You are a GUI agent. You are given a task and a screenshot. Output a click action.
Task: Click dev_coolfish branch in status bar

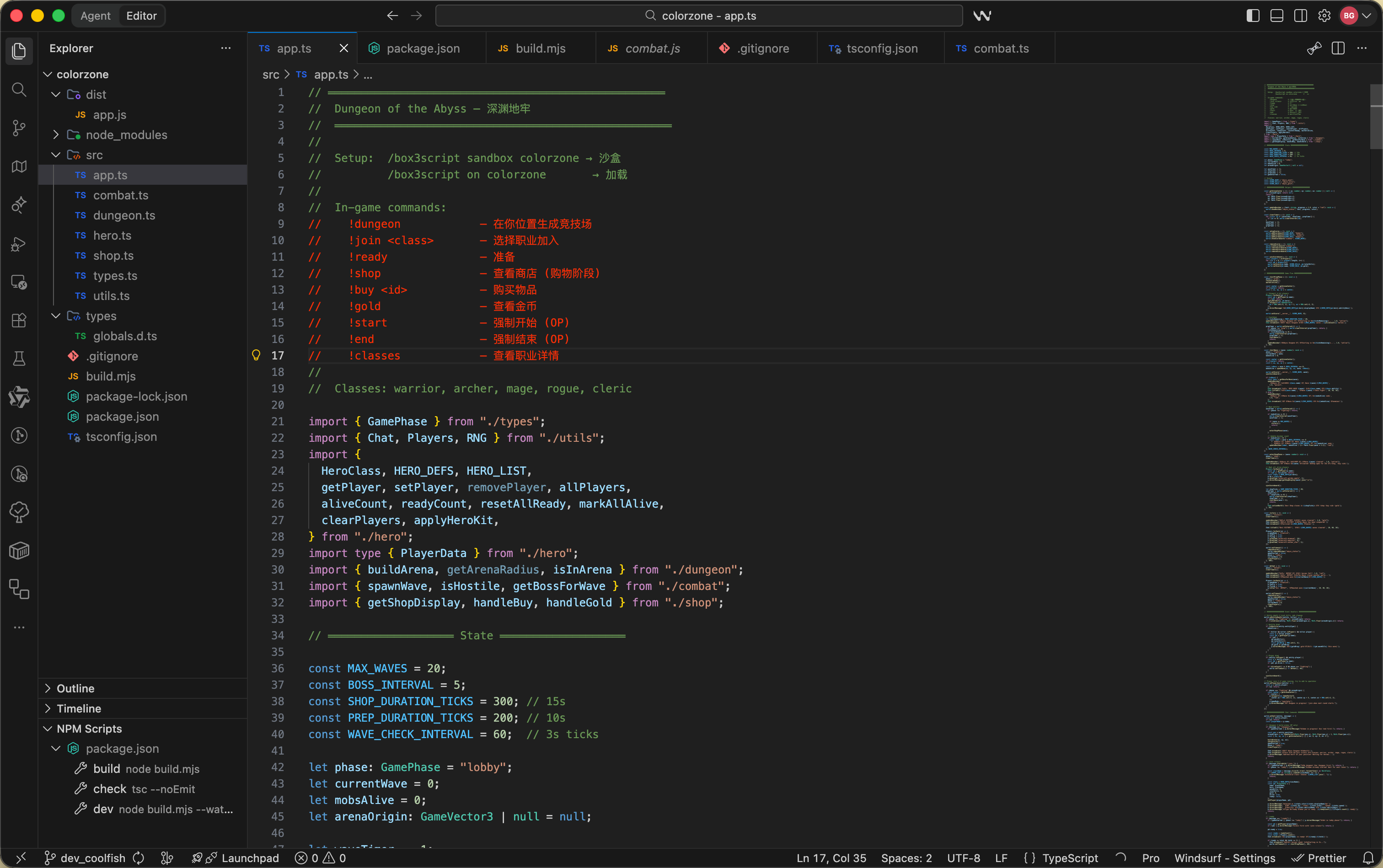[x=85, y=857]
